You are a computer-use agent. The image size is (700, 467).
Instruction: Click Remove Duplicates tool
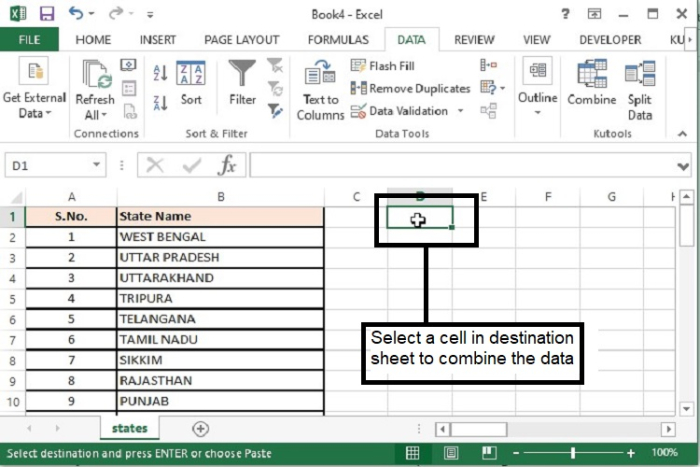(410, 88)
